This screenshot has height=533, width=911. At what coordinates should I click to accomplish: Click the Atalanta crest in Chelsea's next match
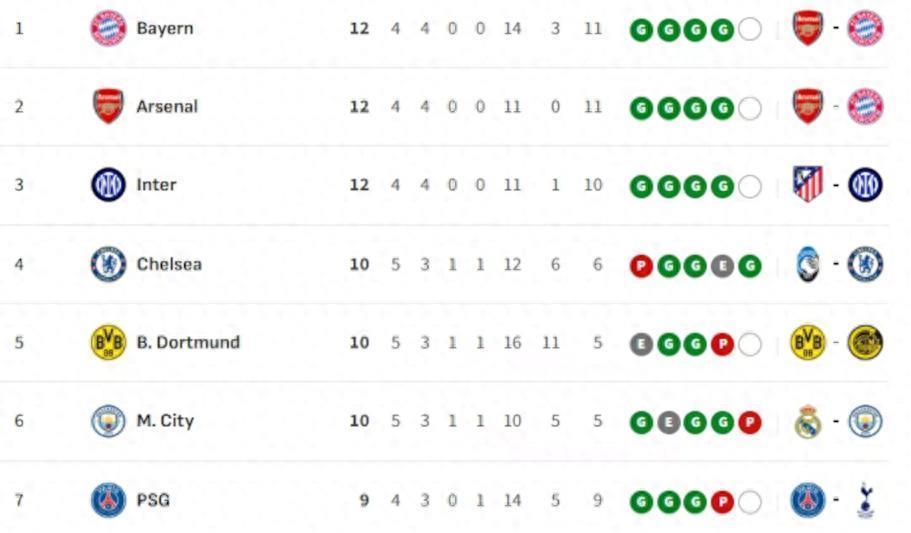click(x=808, y=264)
